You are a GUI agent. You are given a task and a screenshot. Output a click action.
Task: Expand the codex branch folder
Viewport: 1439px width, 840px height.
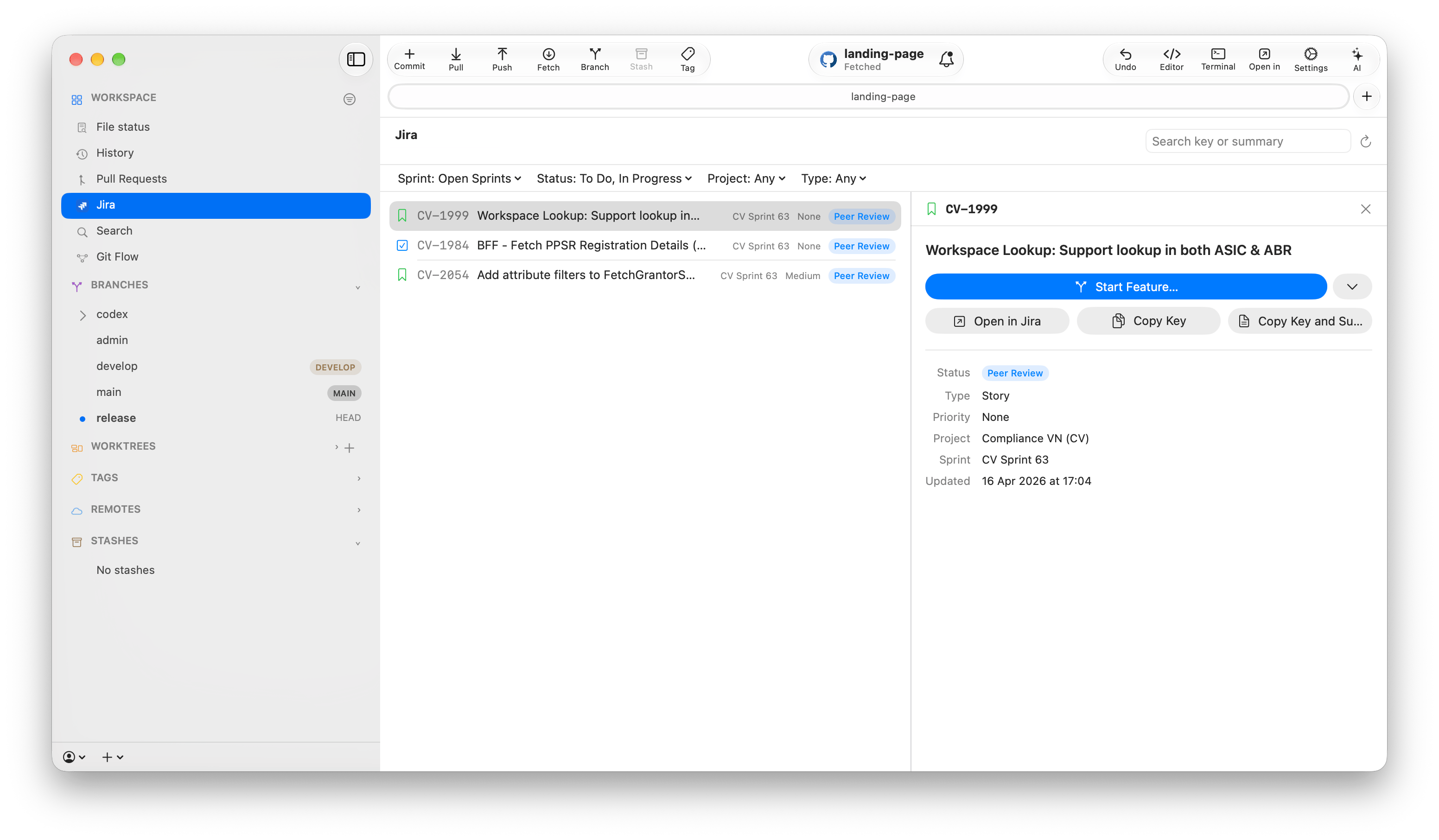(x=83, y=315)
